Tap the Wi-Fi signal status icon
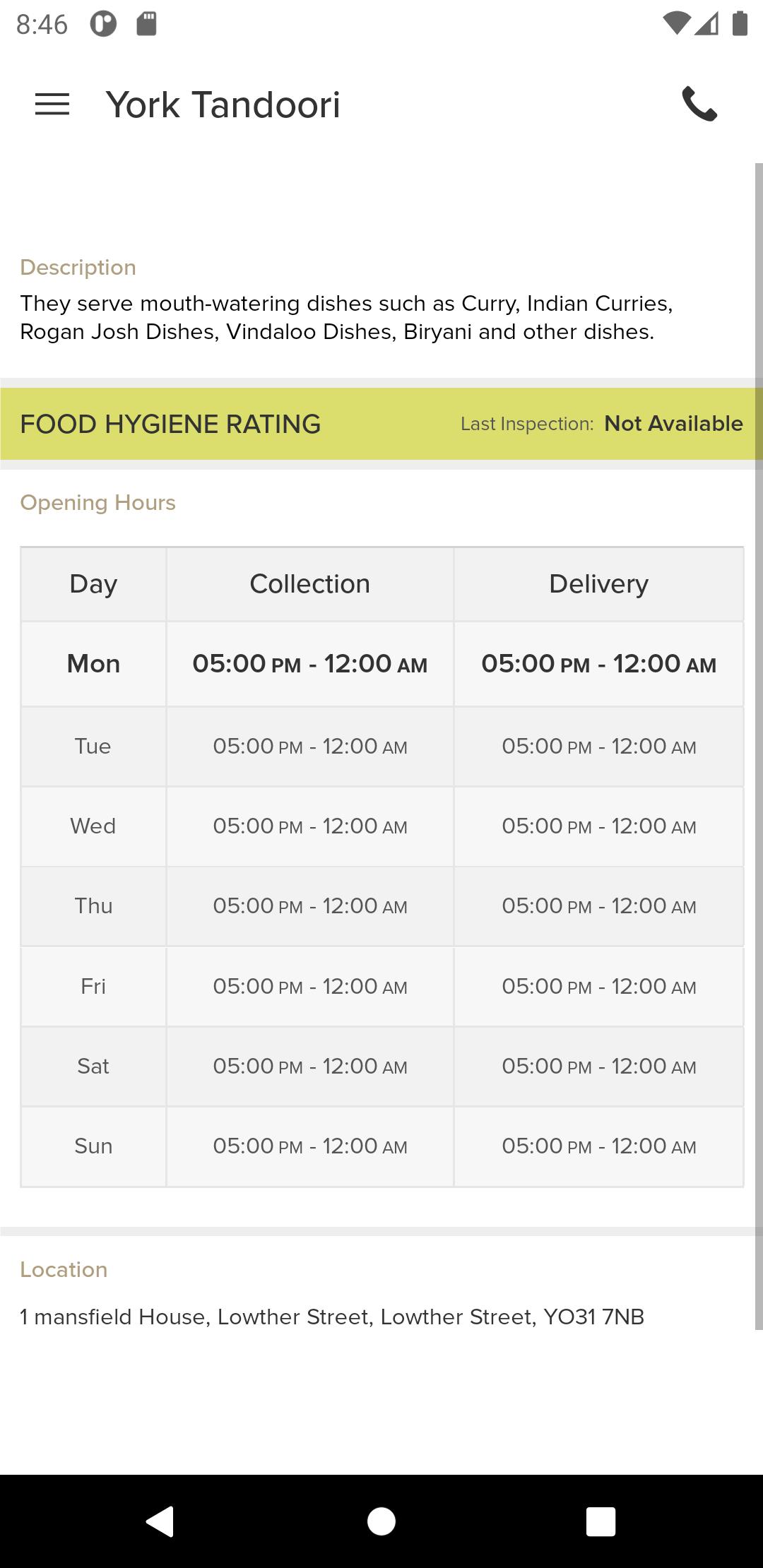Screen dimensions: 763x1568 coord(675,24)
